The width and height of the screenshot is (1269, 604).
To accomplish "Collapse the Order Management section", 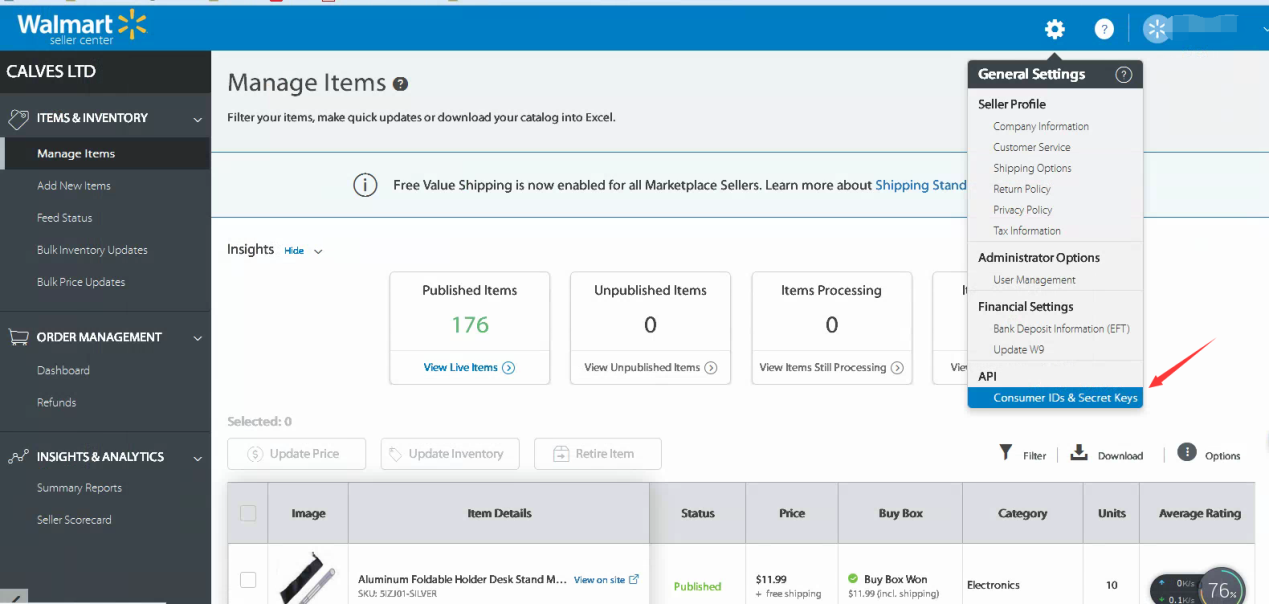I will pos(197,337).
